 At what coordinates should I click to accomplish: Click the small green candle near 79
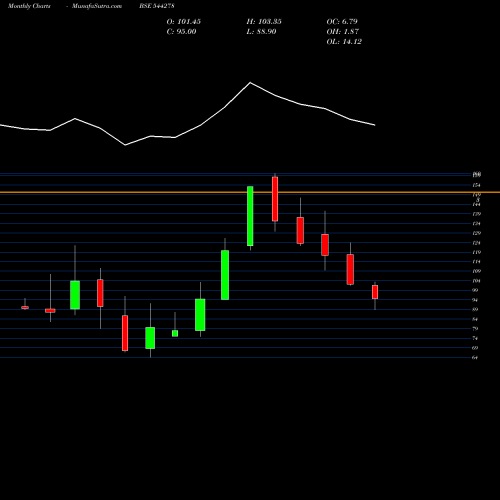175,333
